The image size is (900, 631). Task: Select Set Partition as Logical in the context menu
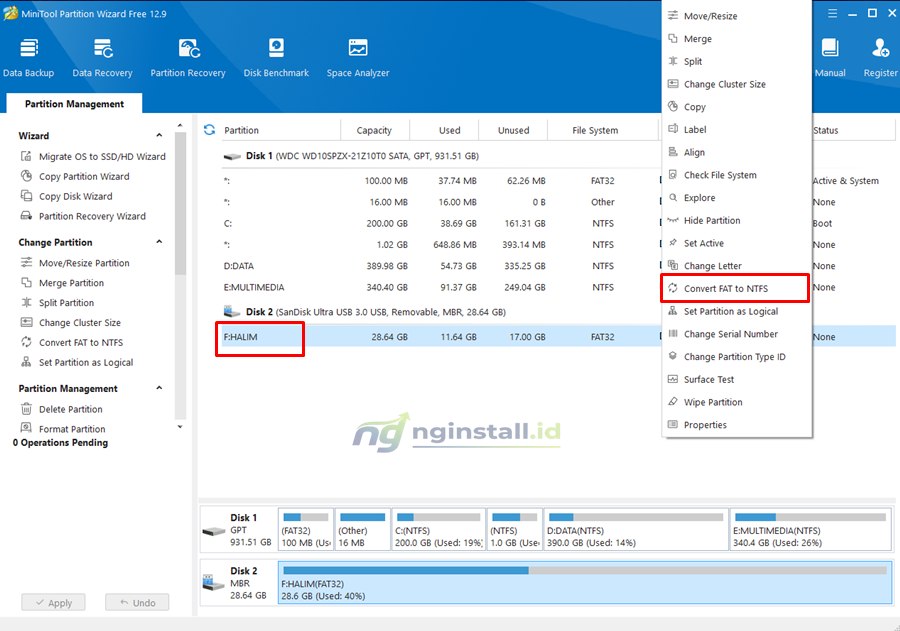click(736, 311)
